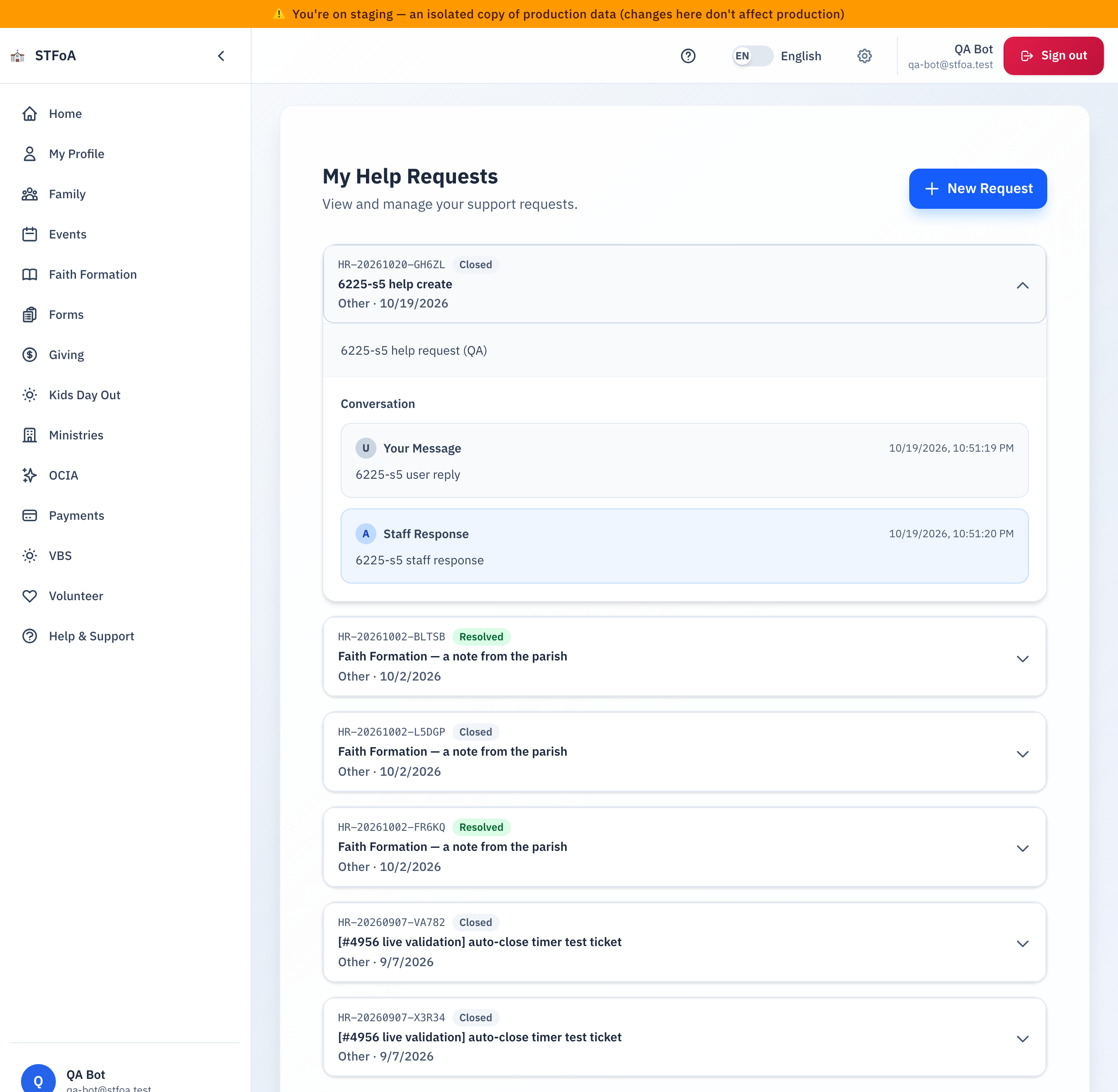Open the help question-mark icon in header
The width and height of the screenshot is (1118, 1092).
click(688, 55)
